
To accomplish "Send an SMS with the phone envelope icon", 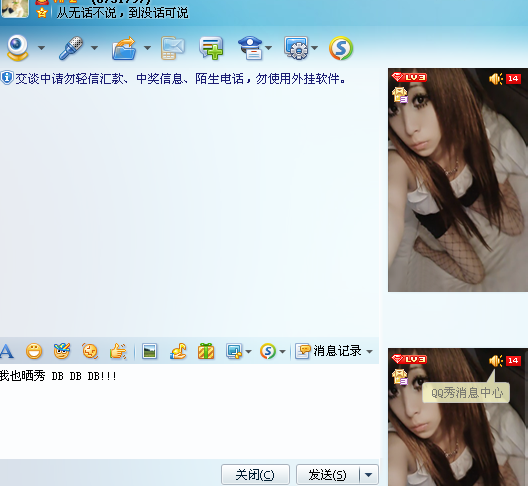I will tap(172, 48).
